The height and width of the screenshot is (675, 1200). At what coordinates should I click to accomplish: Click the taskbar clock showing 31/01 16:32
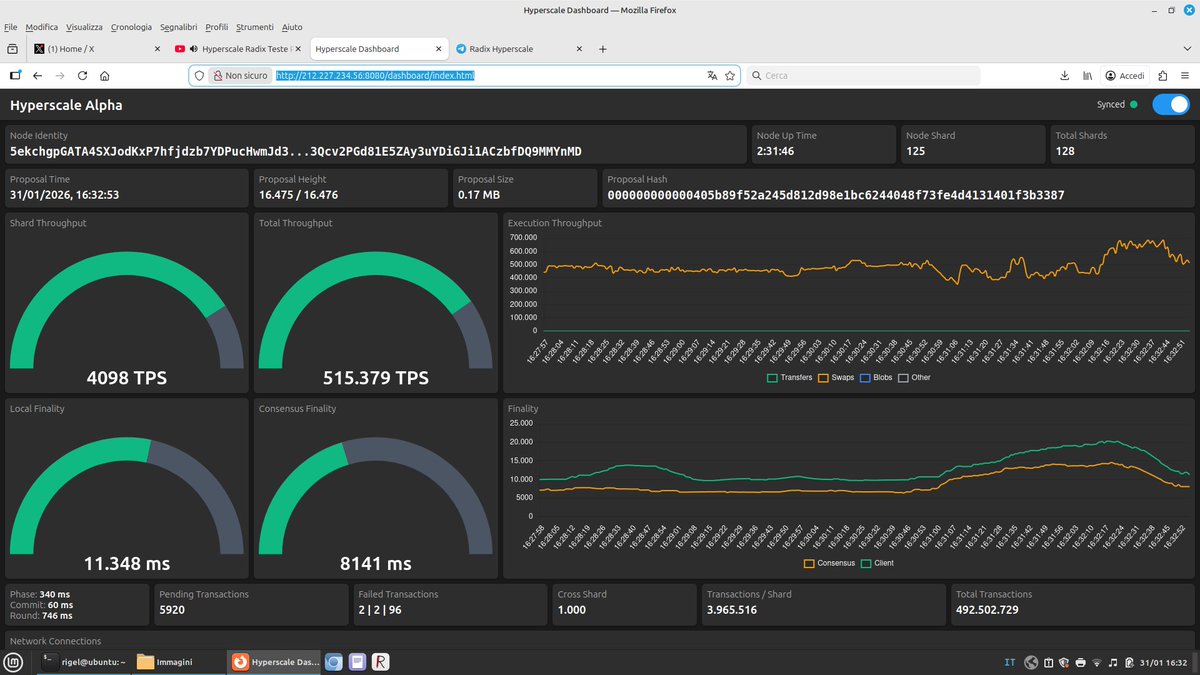(1165, 662)
